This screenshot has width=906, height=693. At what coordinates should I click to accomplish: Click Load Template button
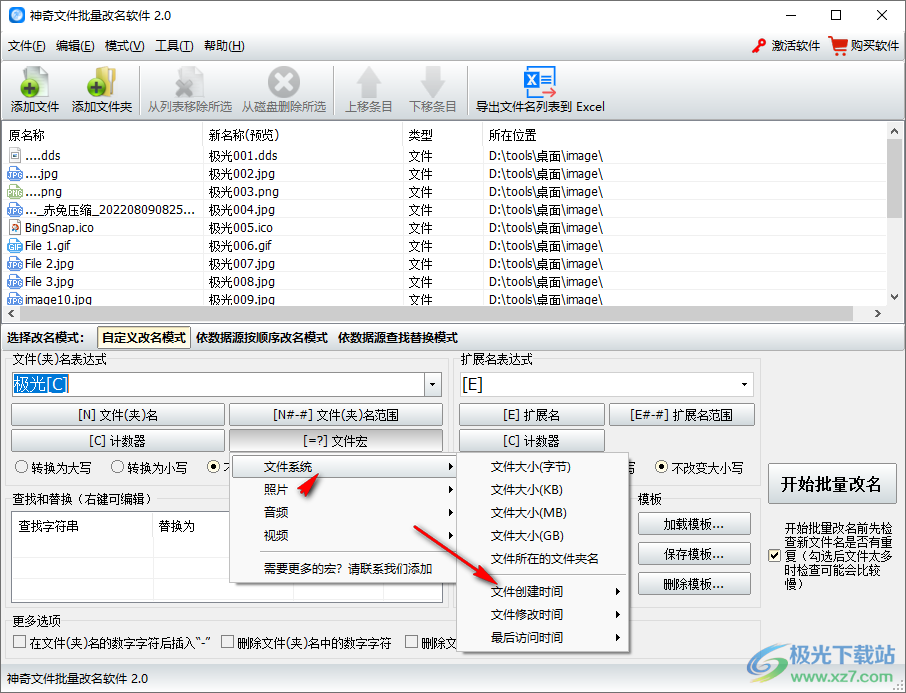694,524
